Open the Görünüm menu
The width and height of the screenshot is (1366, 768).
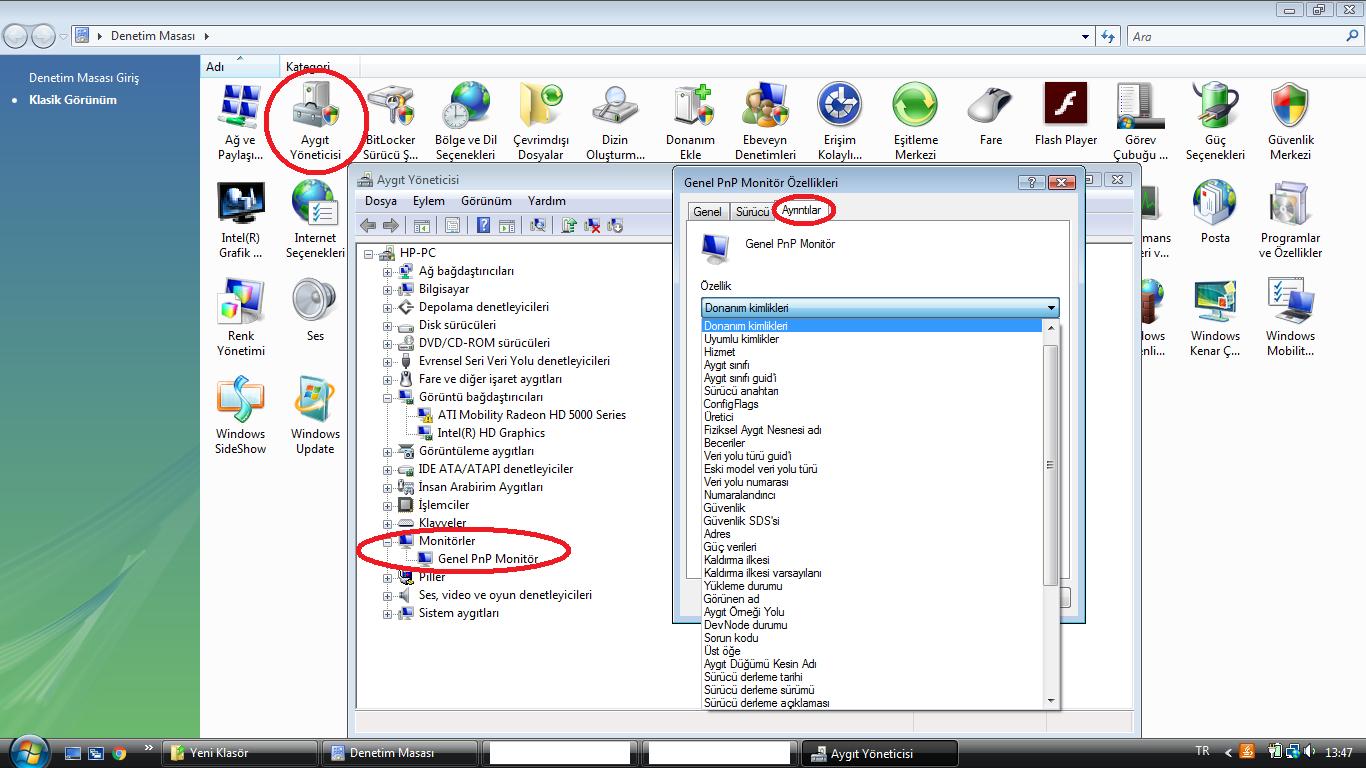(486, 201)
